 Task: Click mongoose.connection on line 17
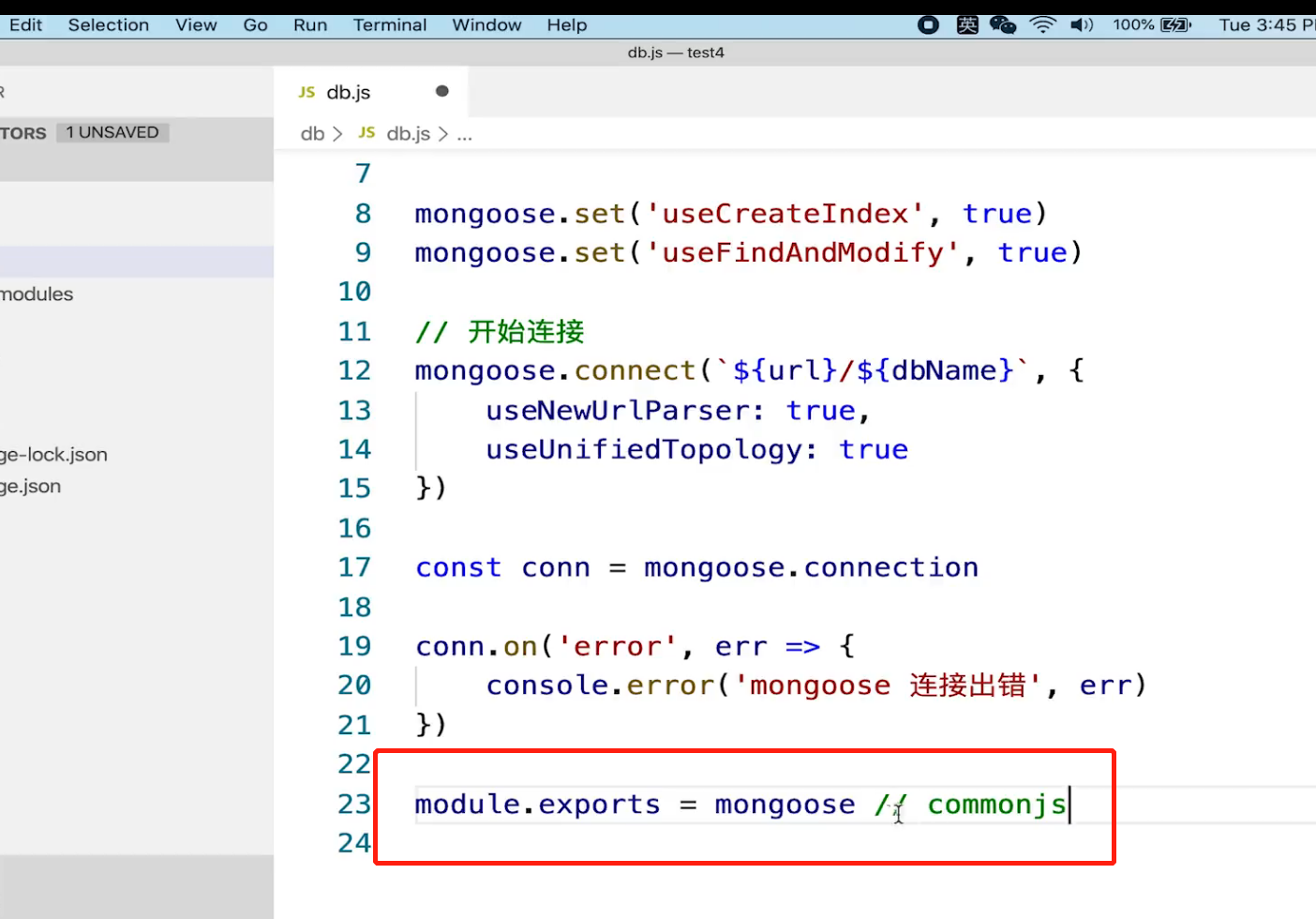tap(811, 568)
